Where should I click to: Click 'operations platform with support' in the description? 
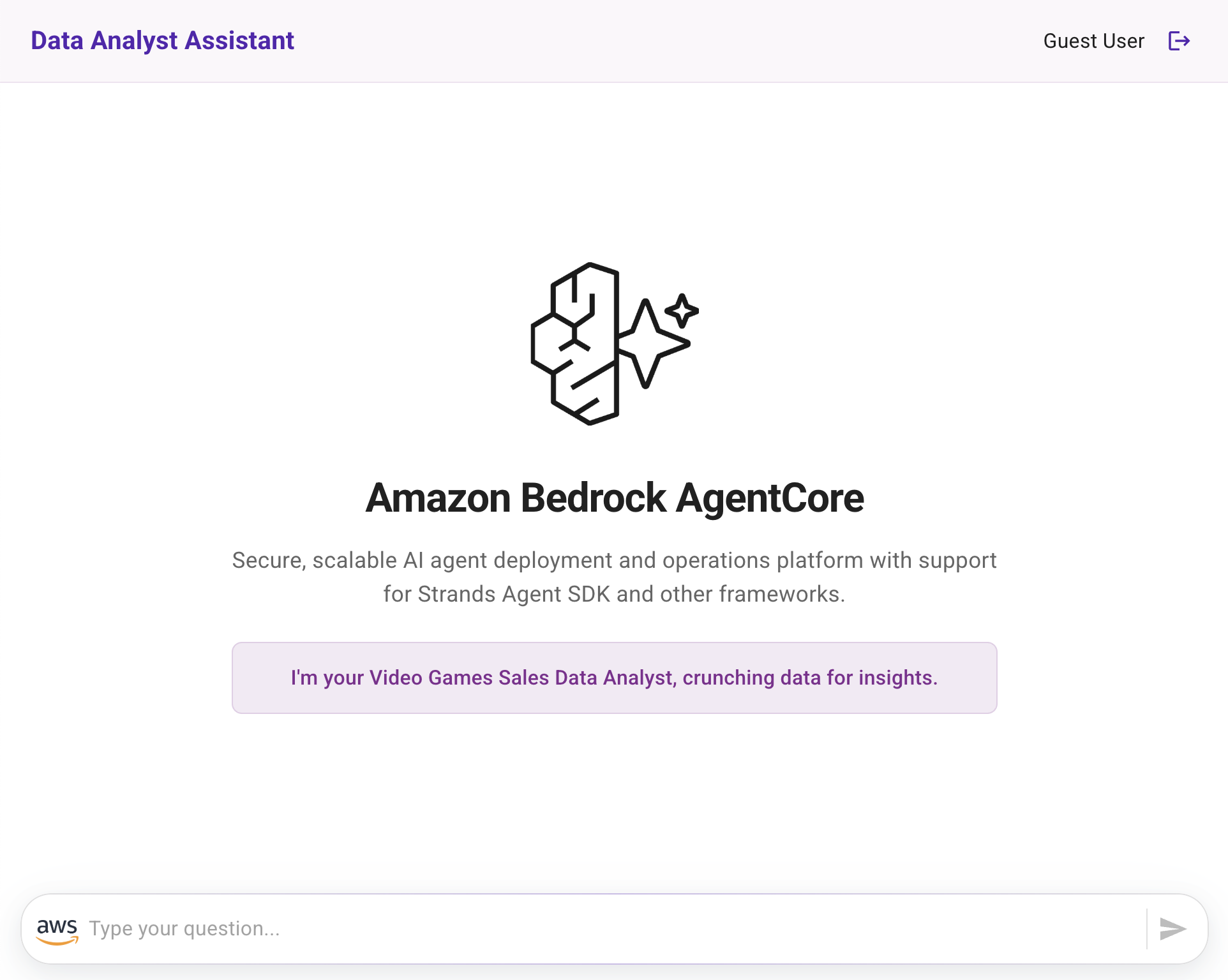[829, 560]
